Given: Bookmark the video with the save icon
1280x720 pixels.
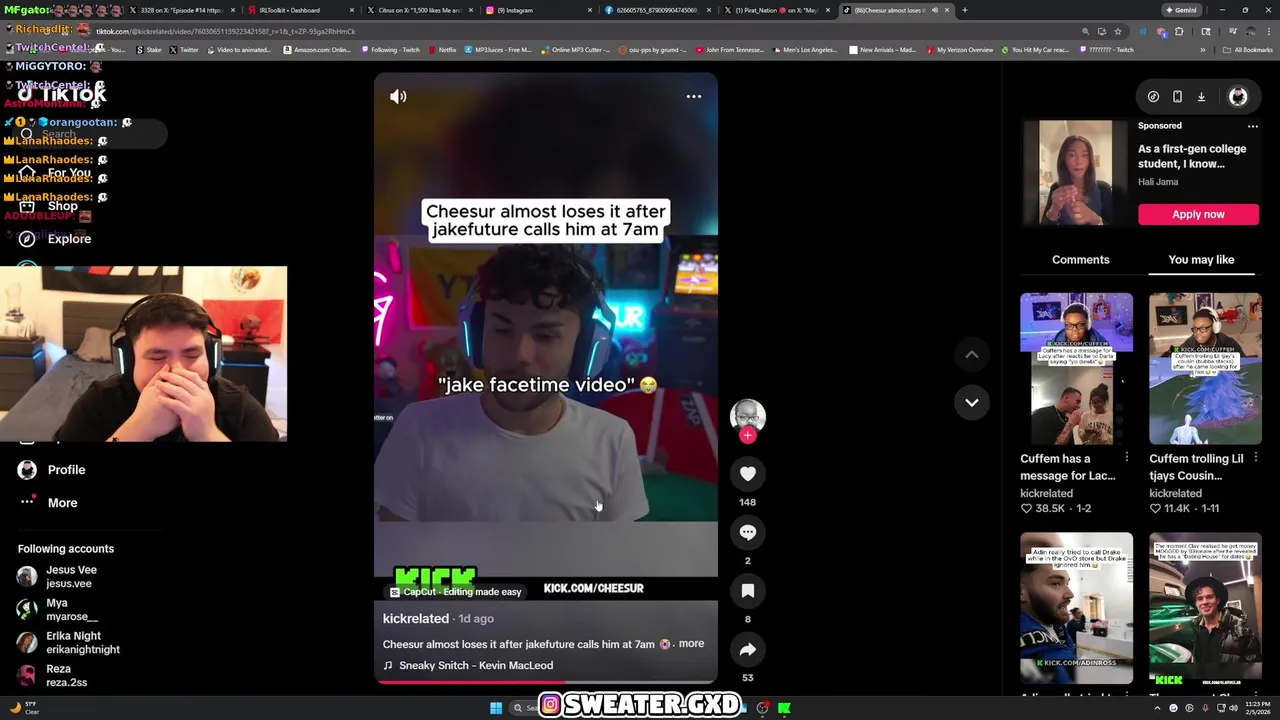Looking at the screenshot, I should [748, 590].
